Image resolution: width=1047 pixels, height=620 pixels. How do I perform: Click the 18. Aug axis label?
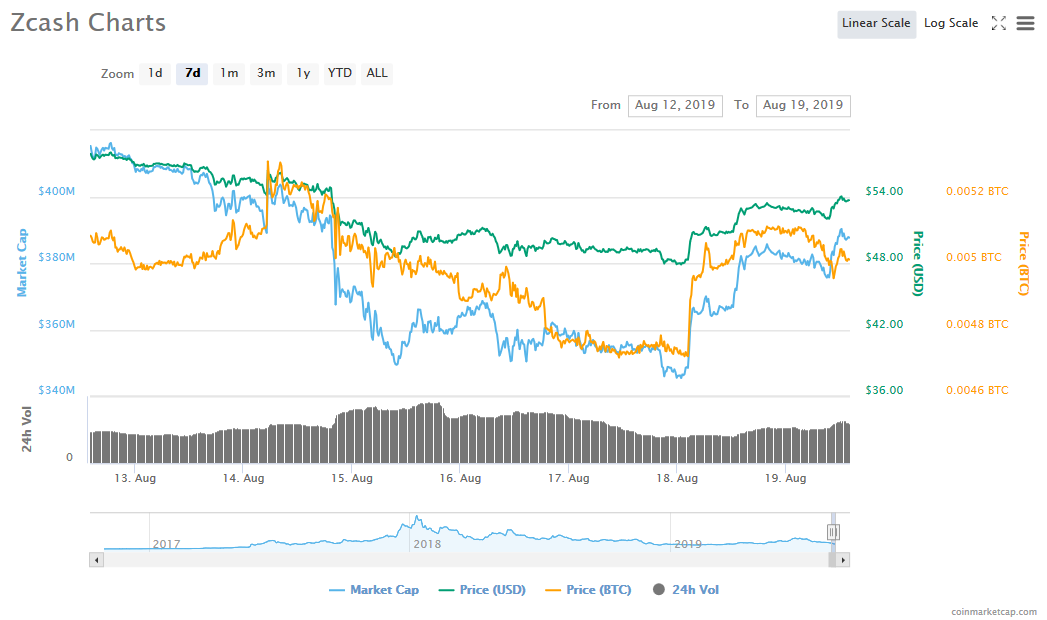(677, 478)
